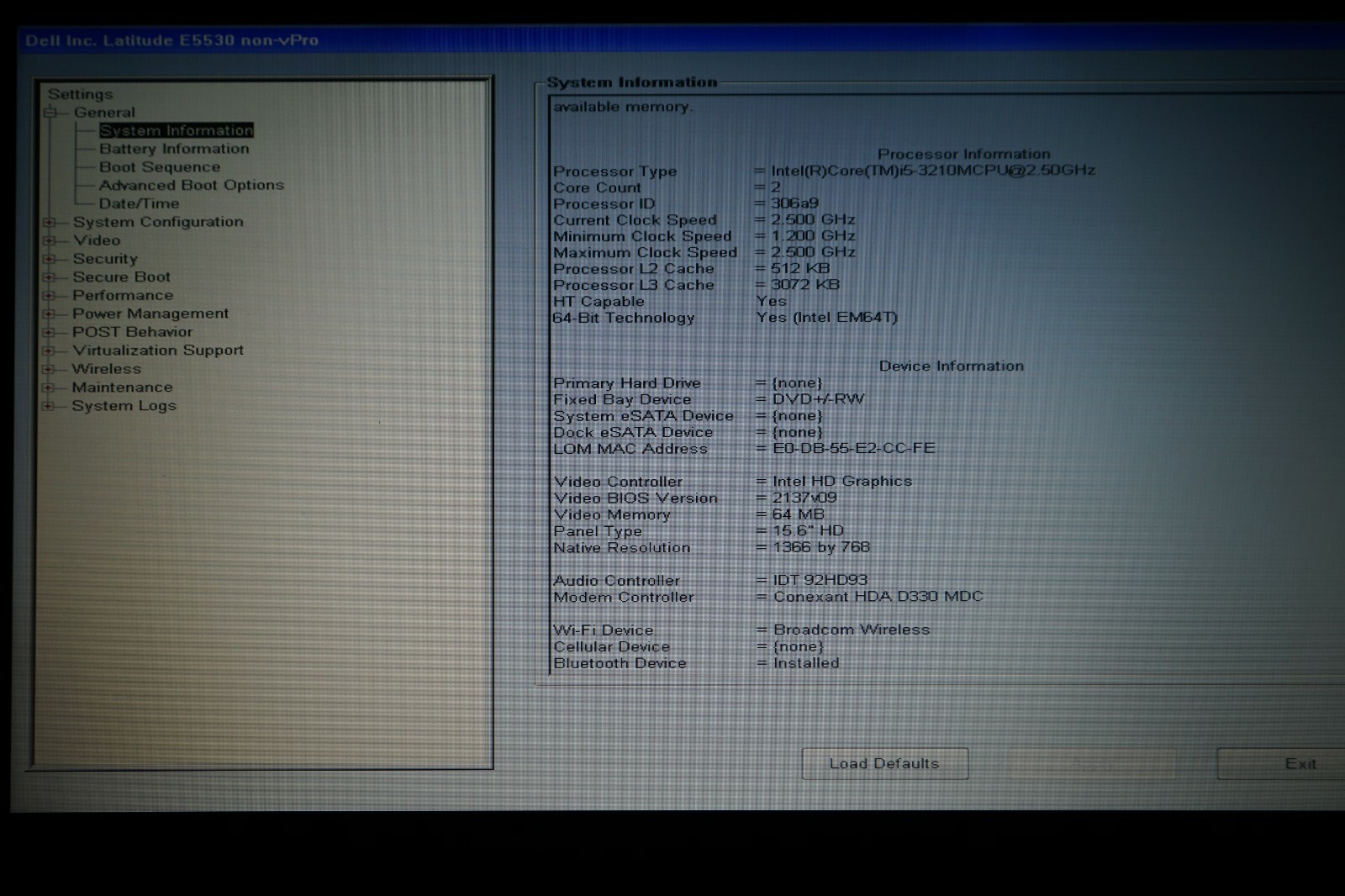The width and height of the screenshot is (1345, 896).
Task: Expand the Performance node
Action: (x=50, y=296)
